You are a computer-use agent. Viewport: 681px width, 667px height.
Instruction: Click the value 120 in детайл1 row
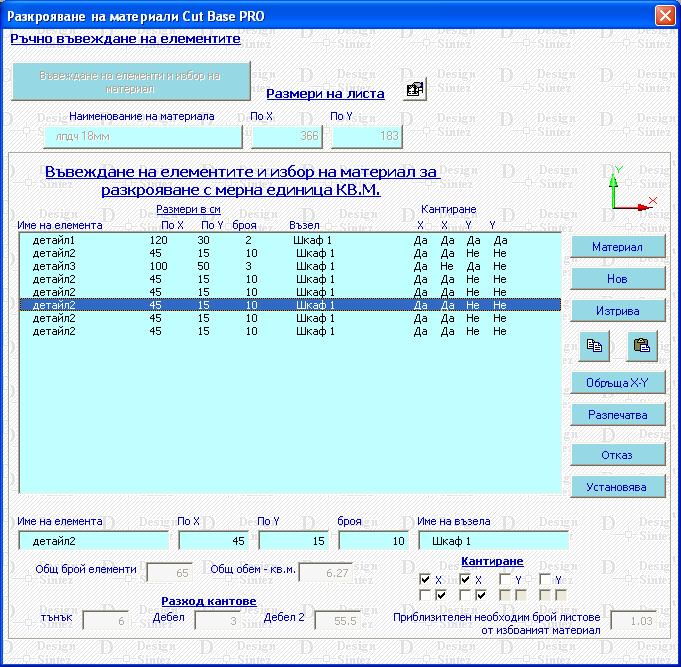tap(159, 240)
